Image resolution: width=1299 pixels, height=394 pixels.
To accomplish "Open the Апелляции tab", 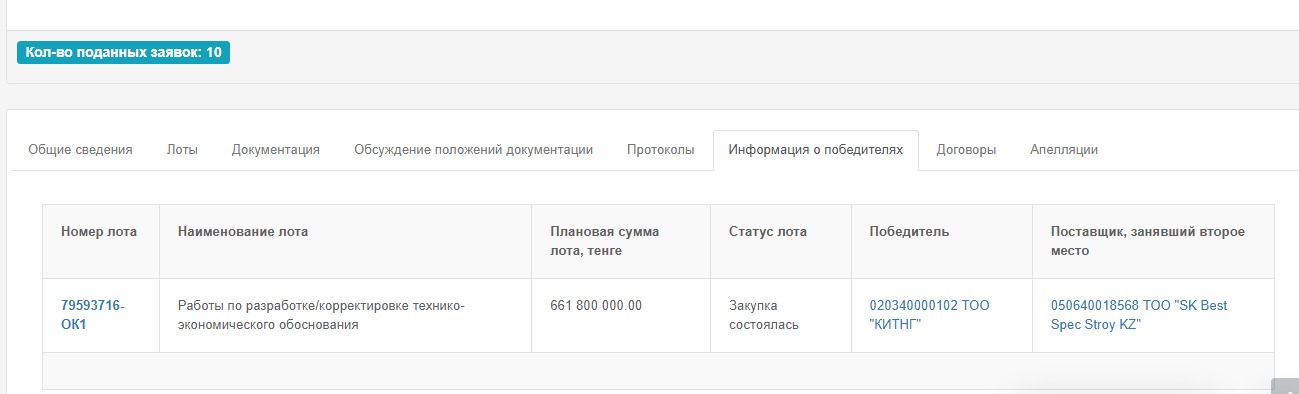I will point(1064,150).
